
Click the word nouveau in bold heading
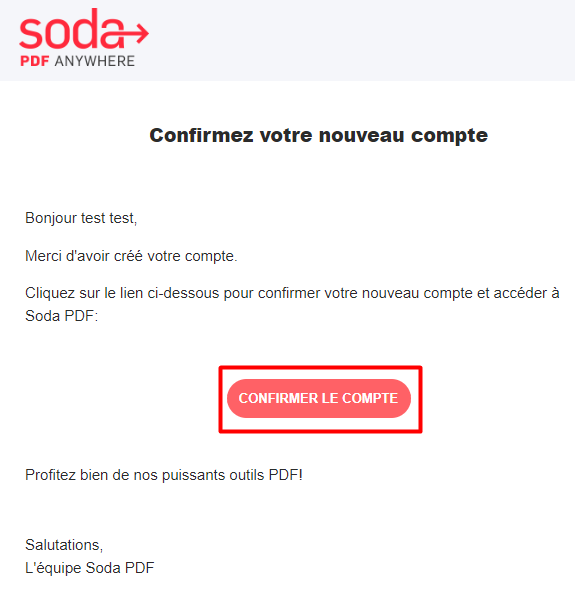click(362, 135)
